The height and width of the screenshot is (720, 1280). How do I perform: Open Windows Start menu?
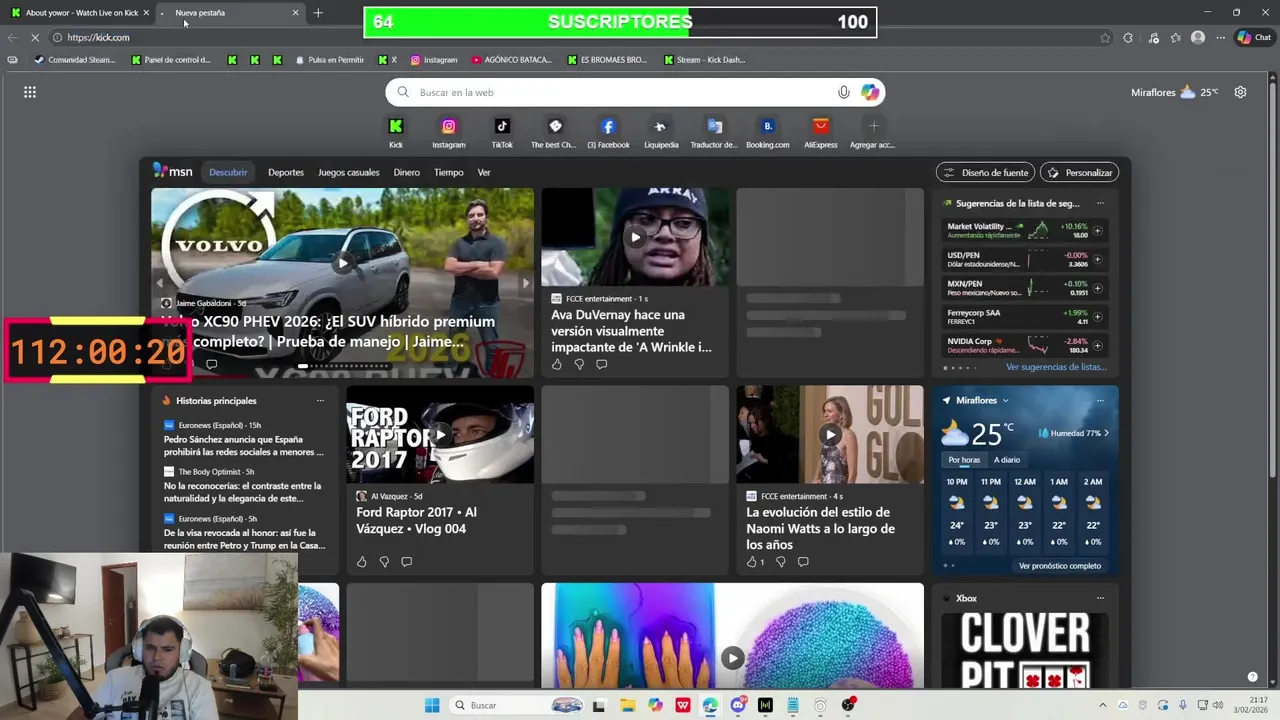pyautogui.click(x=432, y=705)
